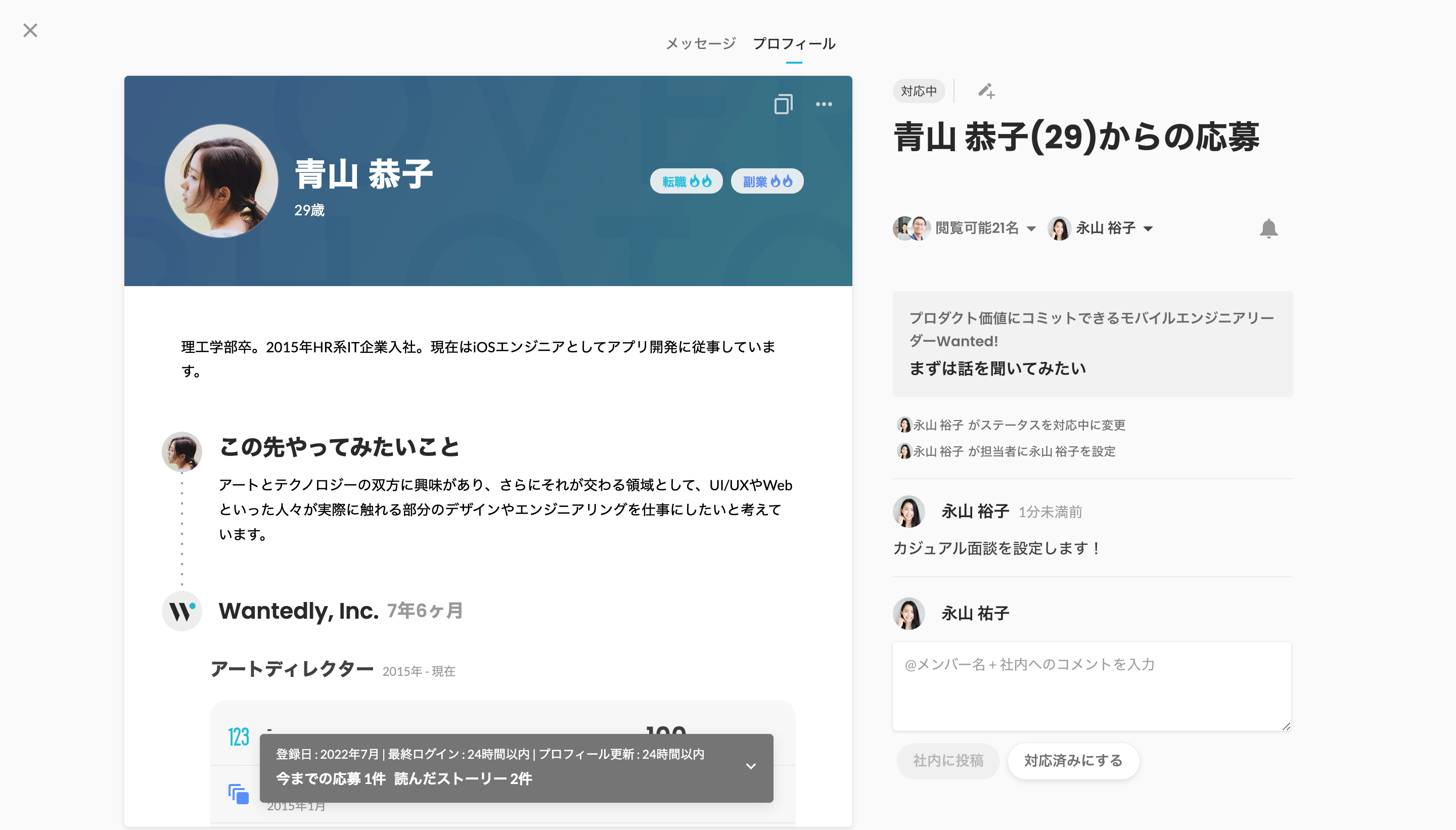Click the 対応中 status badge

[x=919, y=91]
